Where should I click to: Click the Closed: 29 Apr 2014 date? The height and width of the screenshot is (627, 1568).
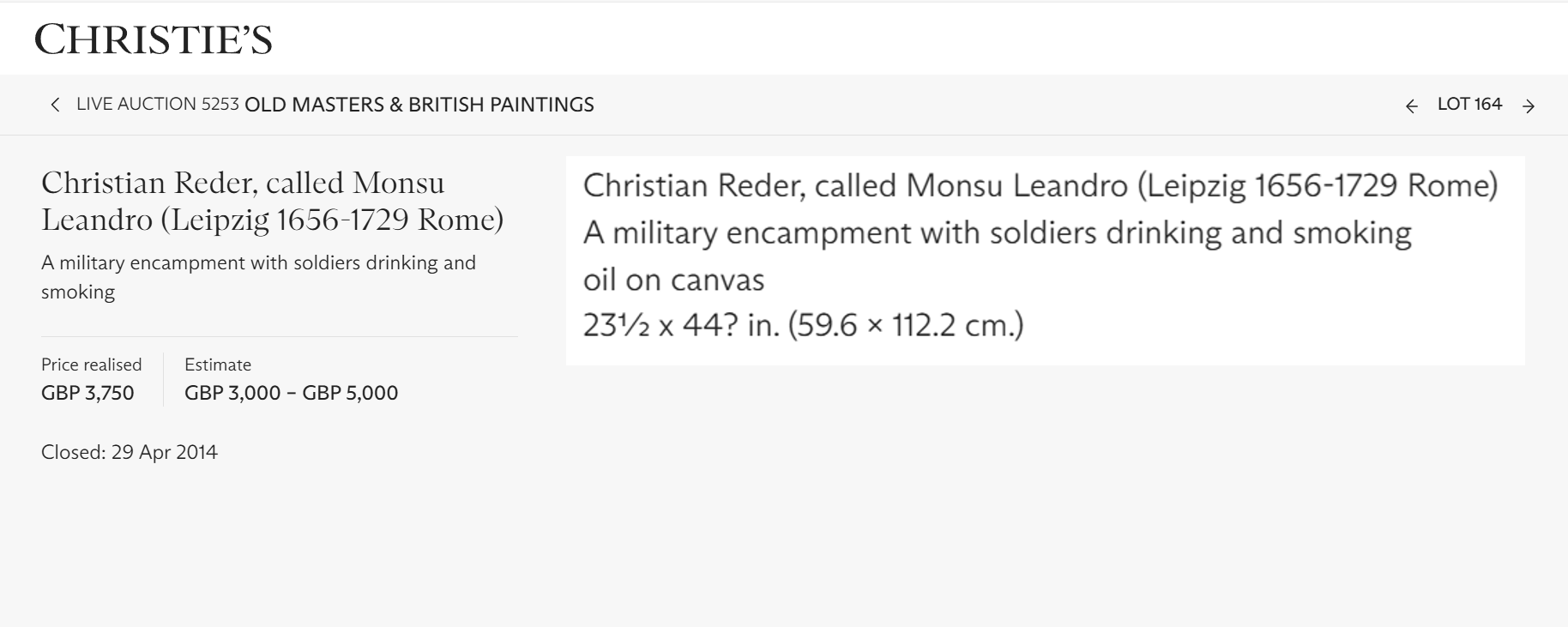pyautogui.click(x=130, y=452)
